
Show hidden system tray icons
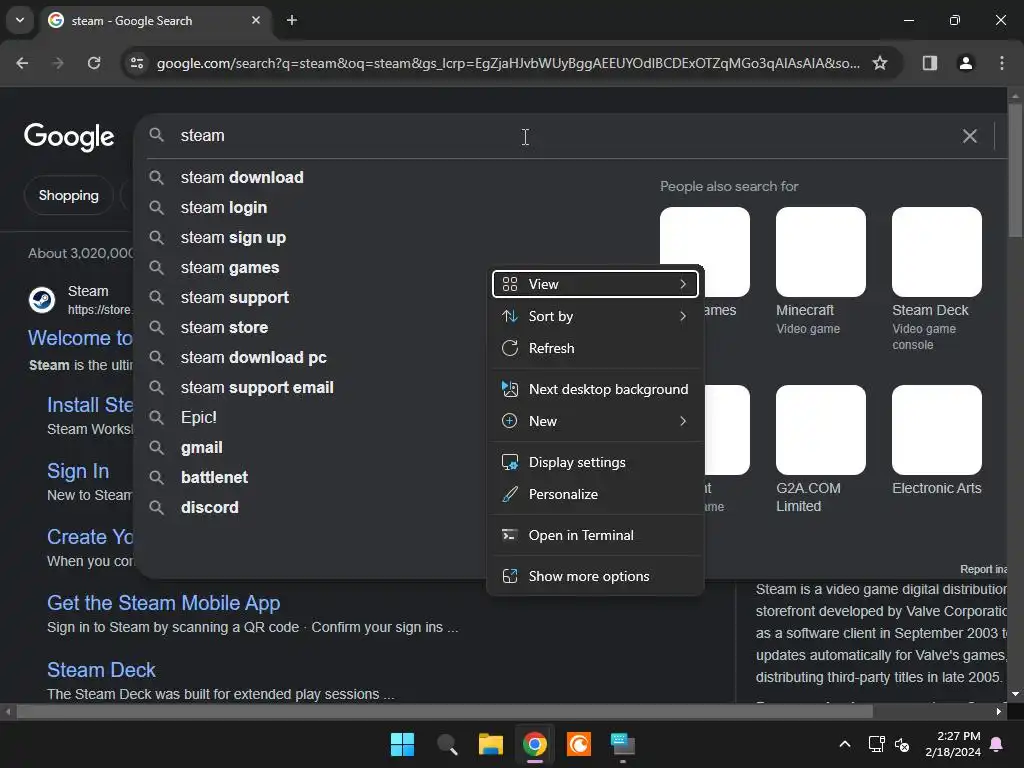tap(844, 744)
